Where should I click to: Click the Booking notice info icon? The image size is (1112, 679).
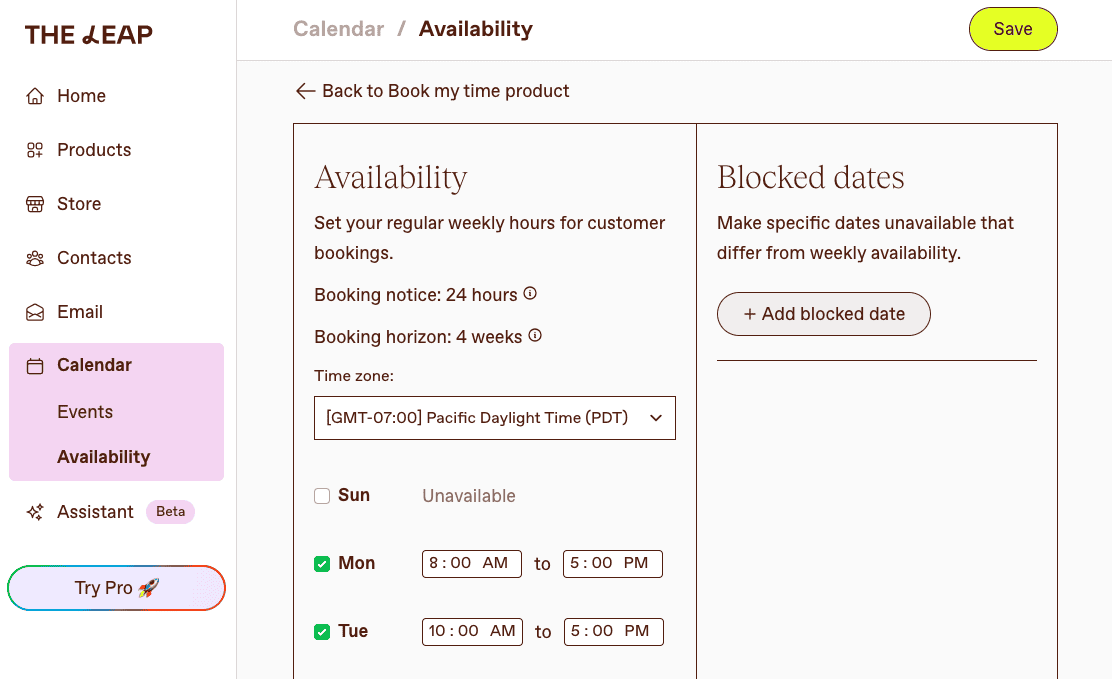(x=530, y=293)
